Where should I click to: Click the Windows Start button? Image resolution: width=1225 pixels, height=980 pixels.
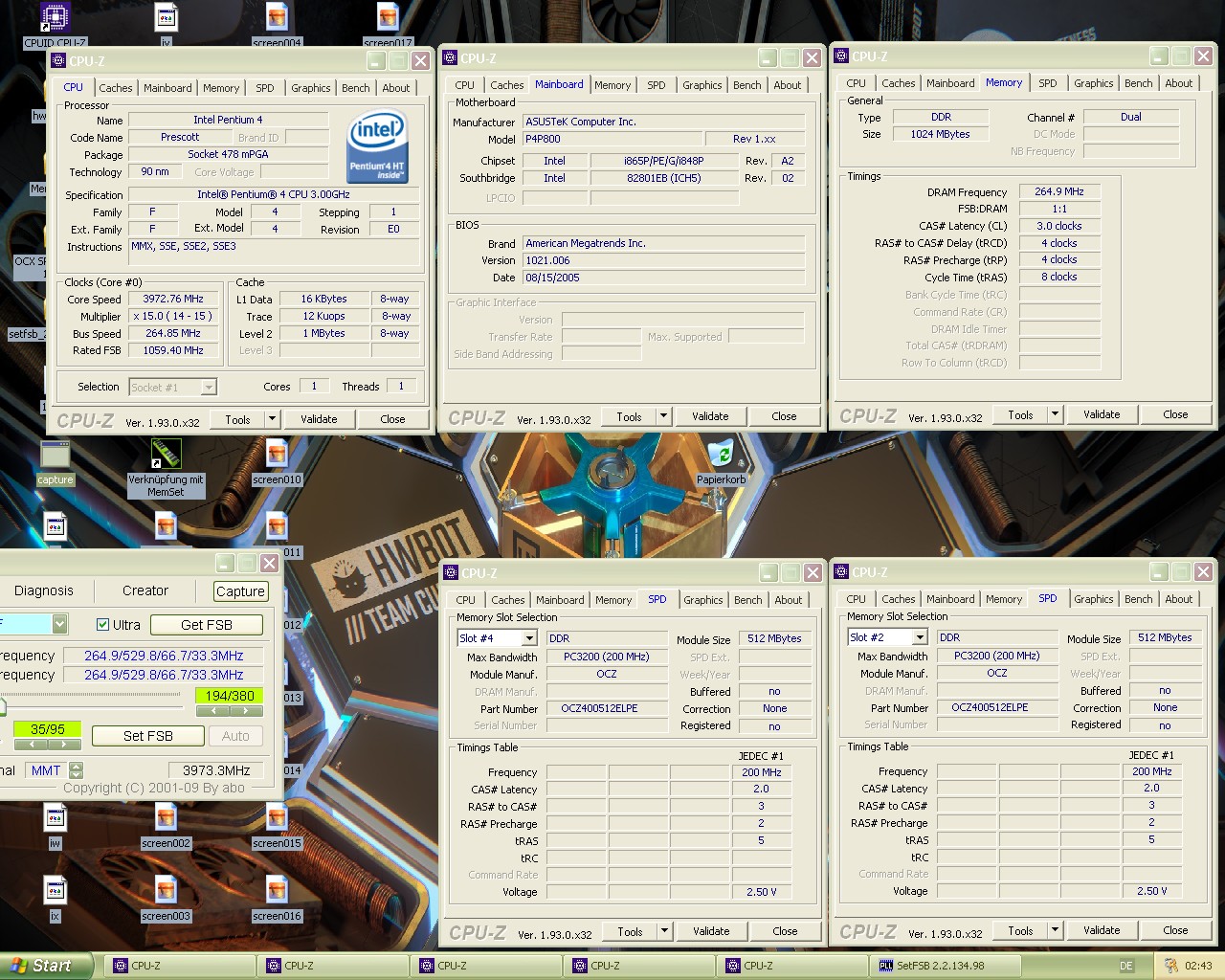click(x=46, y=966)
